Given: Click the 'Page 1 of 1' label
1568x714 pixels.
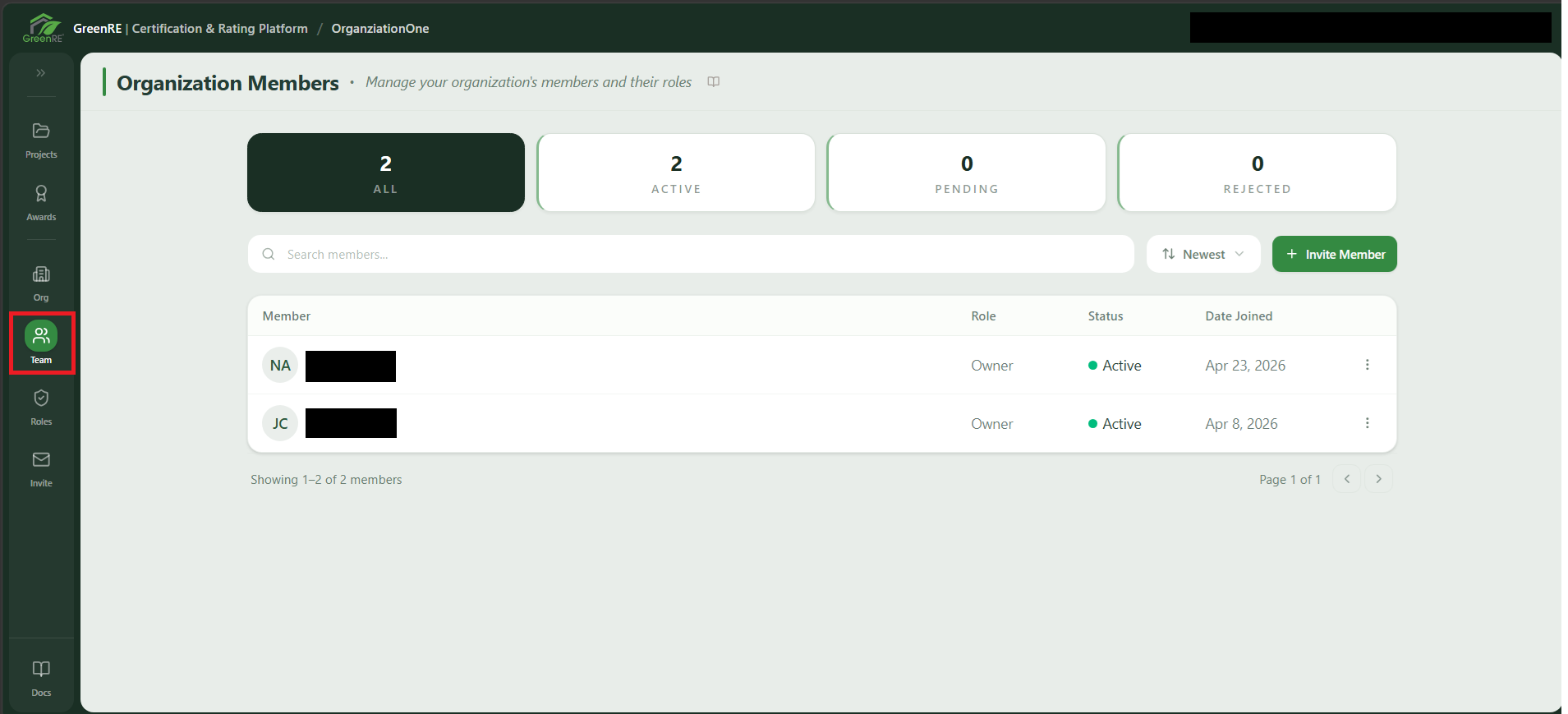Looking at the screenshot, I should [x=1290, y=480].
